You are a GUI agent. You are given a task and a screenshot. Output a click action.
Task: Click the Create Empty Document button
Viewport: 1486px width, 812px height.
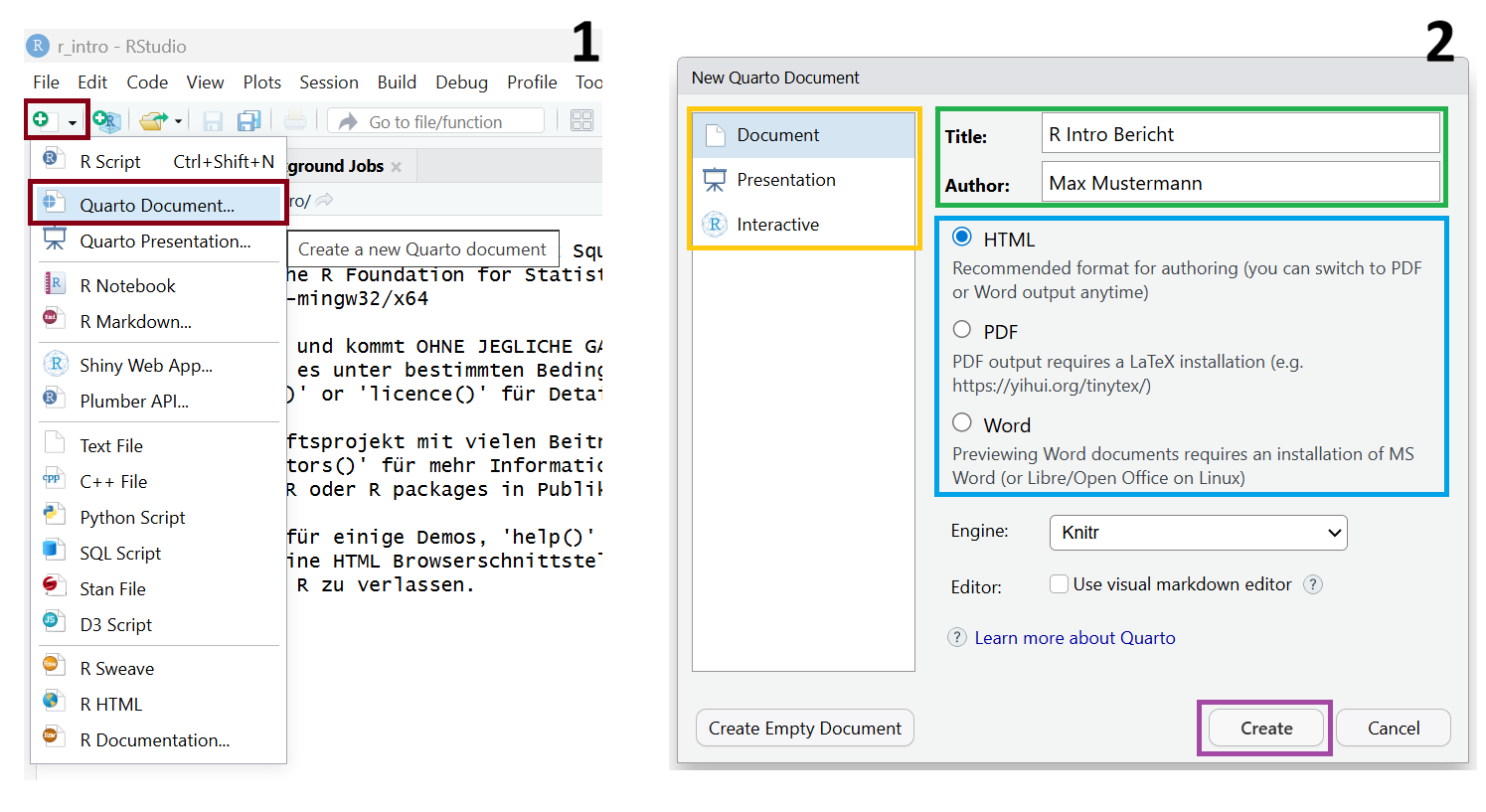[x=805, y=729]
